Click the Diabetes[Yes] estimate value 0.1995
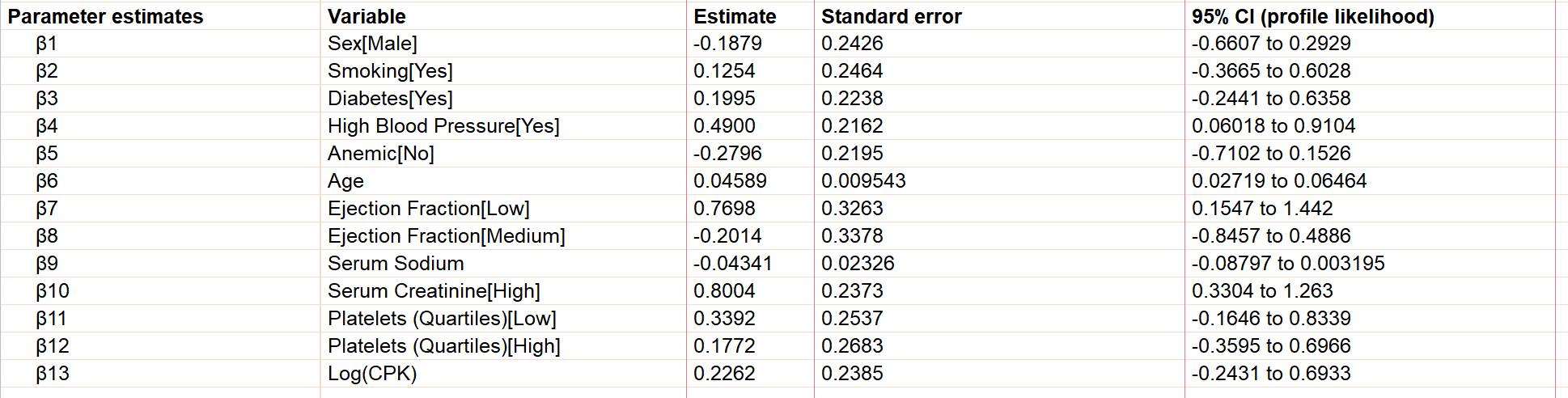 [x=724, y=99]
